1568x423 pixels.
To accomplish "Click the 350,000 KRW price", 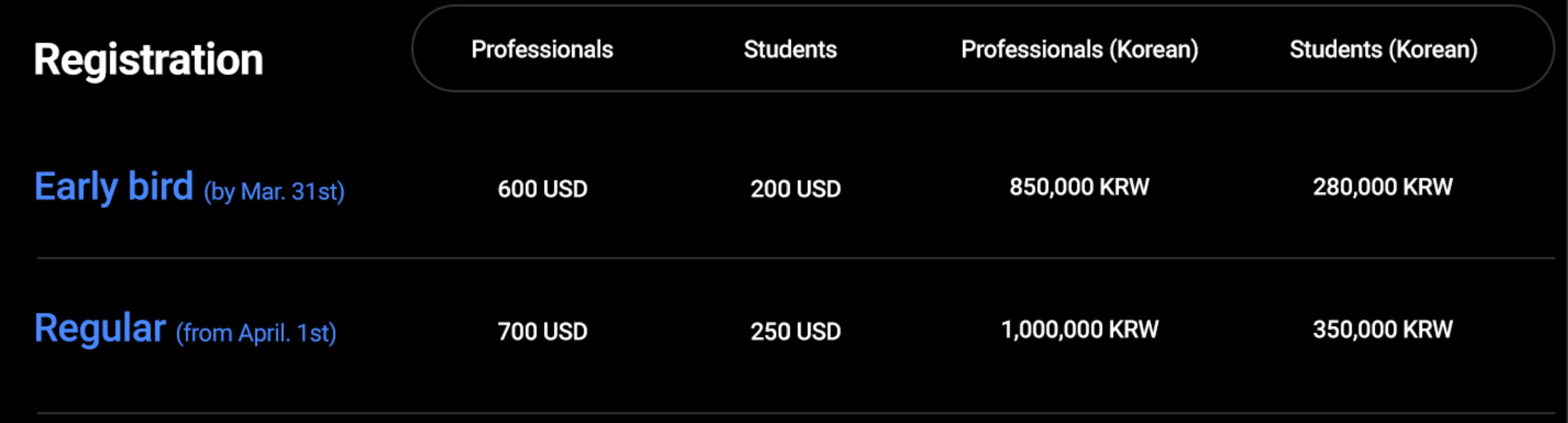I will click(1382, 329).
